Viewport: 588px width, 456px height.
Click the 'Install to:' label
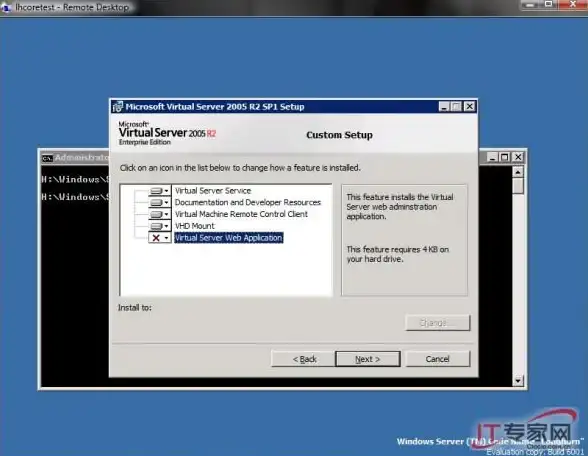[135, 308]
